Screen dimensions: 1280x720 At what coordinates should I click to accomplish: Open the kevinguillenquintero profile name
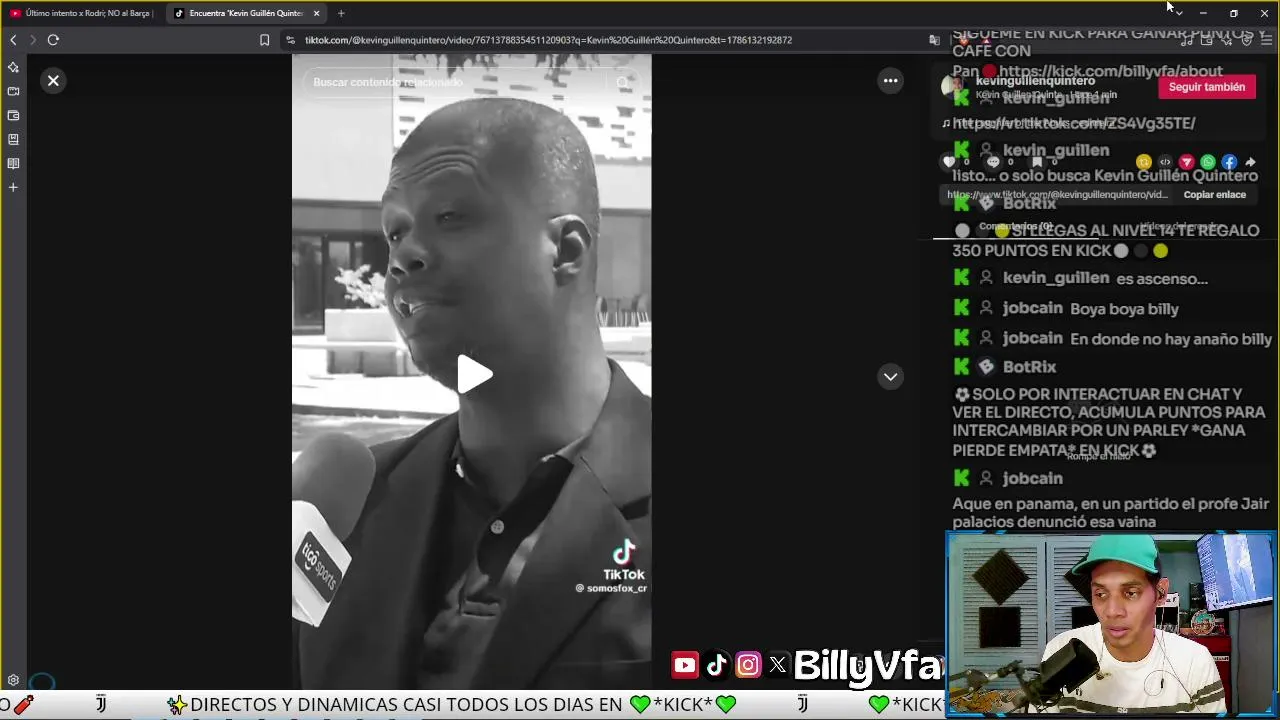click(x=1035, y=81)
